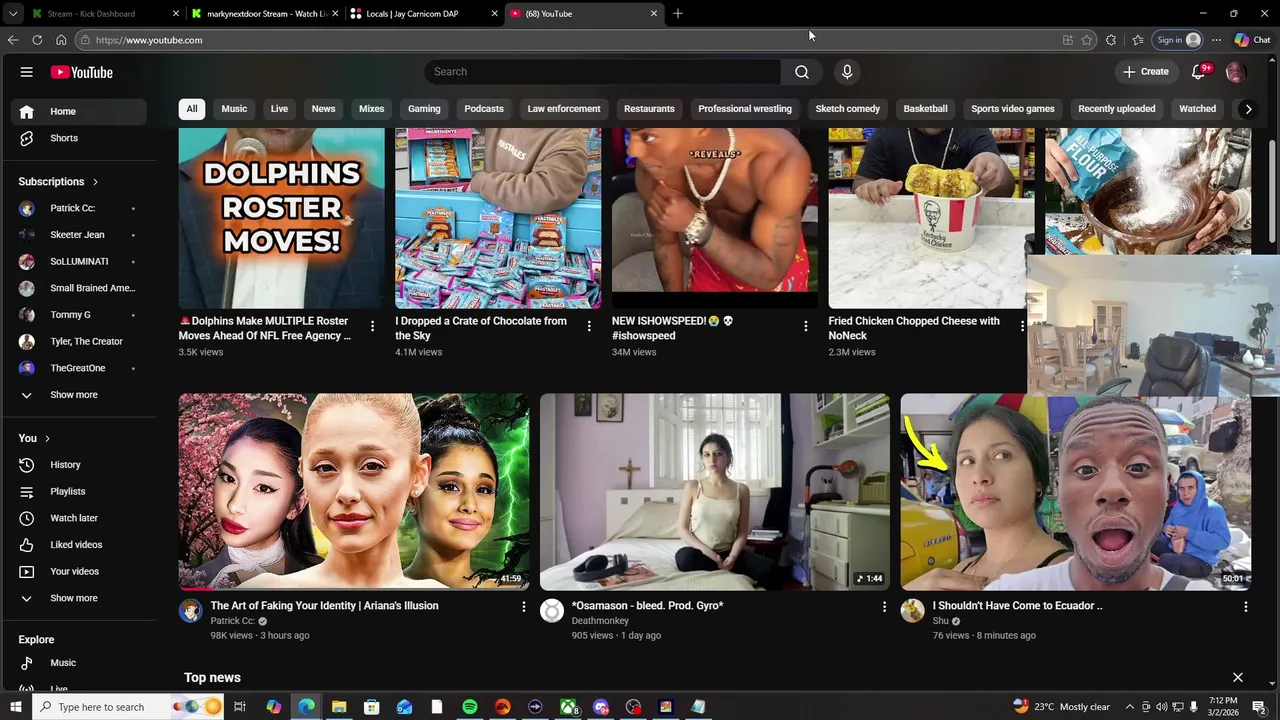The width and height of the screenshot is (1280, 720).
Task: Open TheGreatOne subscription channel
Action: 81,368
